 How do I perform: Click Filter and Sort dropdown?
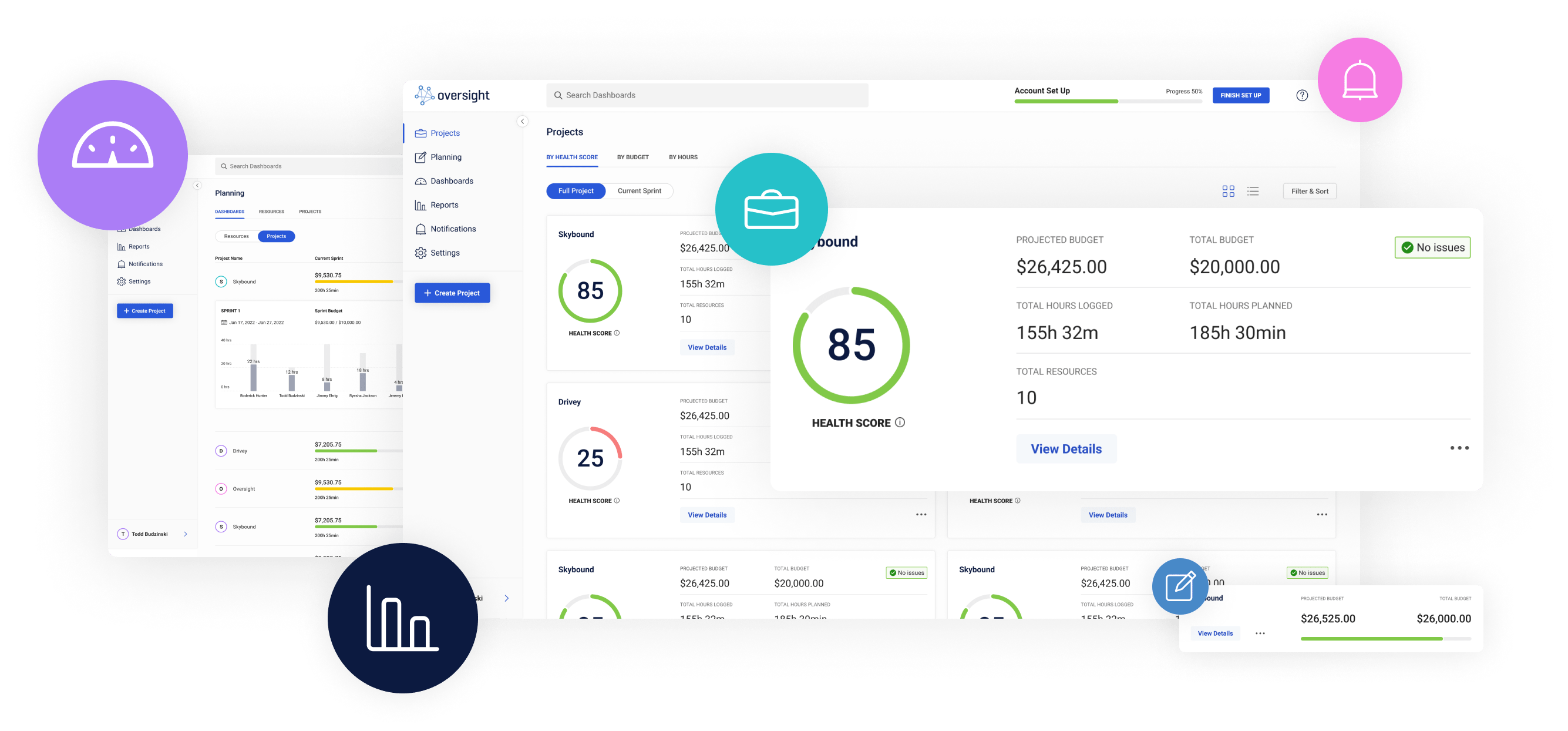1312,190
